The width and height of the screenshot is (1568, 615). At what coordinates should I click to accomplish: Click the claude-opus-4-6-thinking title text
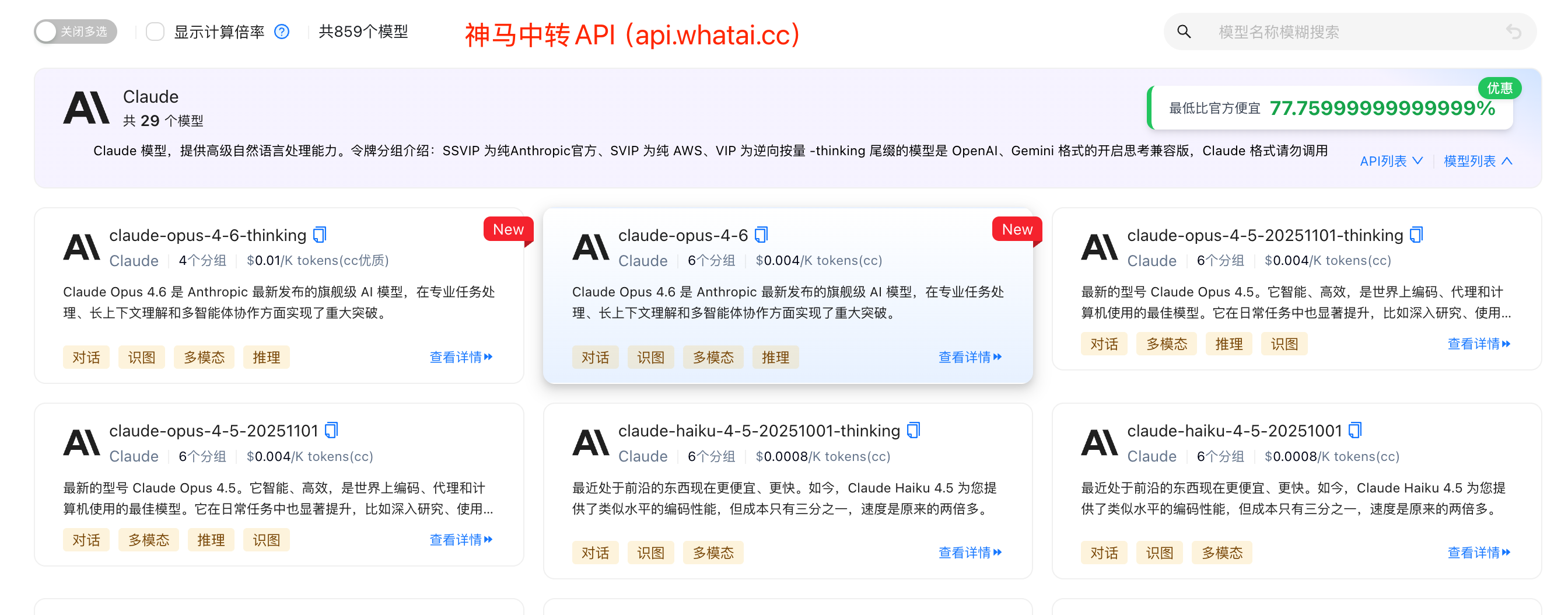point(208,235)
